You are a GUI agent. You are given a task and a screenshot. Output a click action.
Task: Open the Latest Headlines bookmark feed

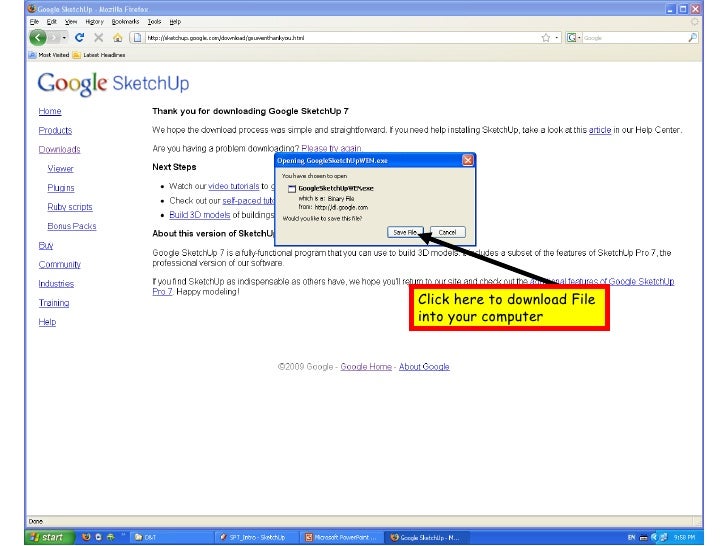pos(99,55)
